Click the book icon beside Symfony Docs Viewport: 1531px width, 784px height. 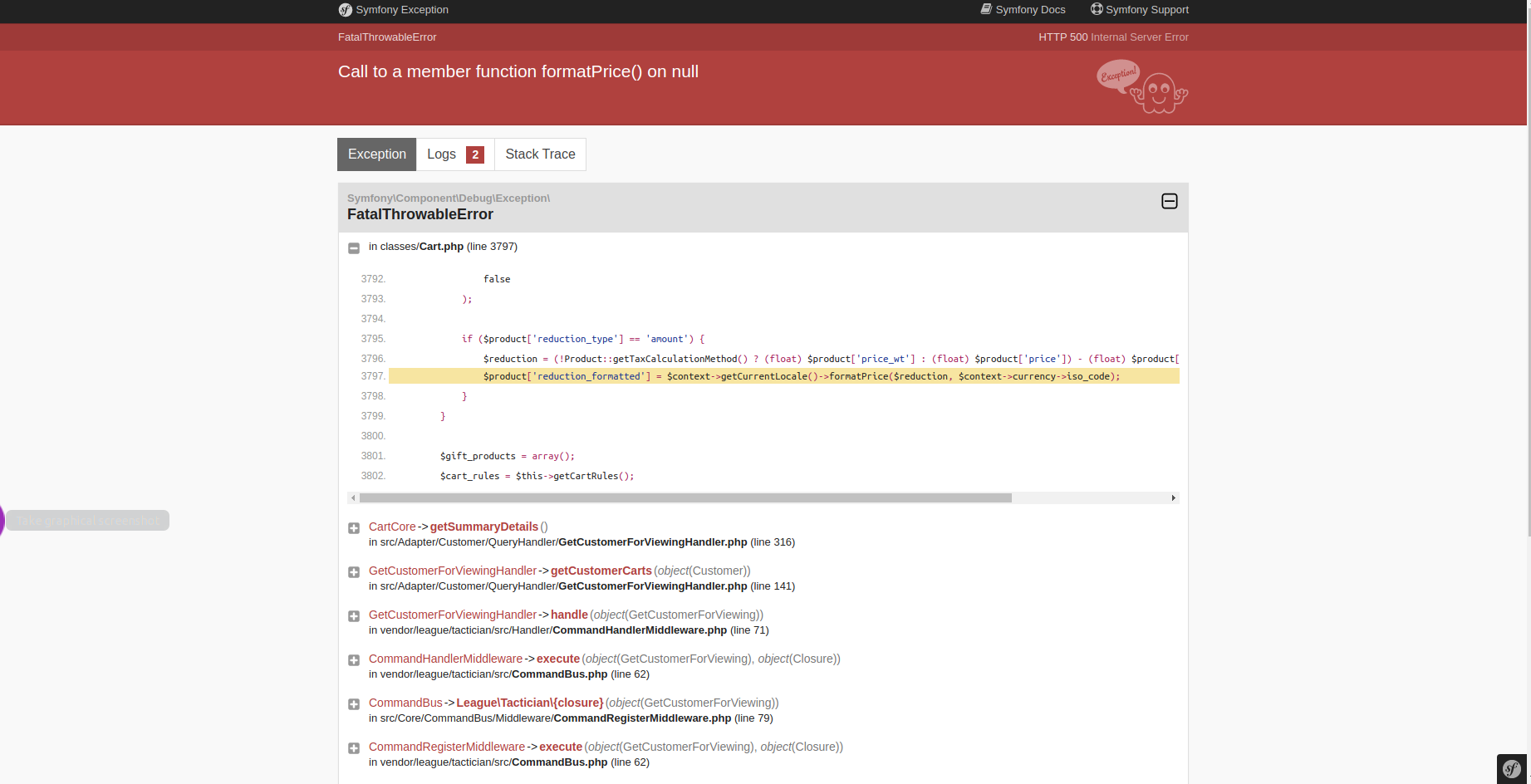pos(987,9)
